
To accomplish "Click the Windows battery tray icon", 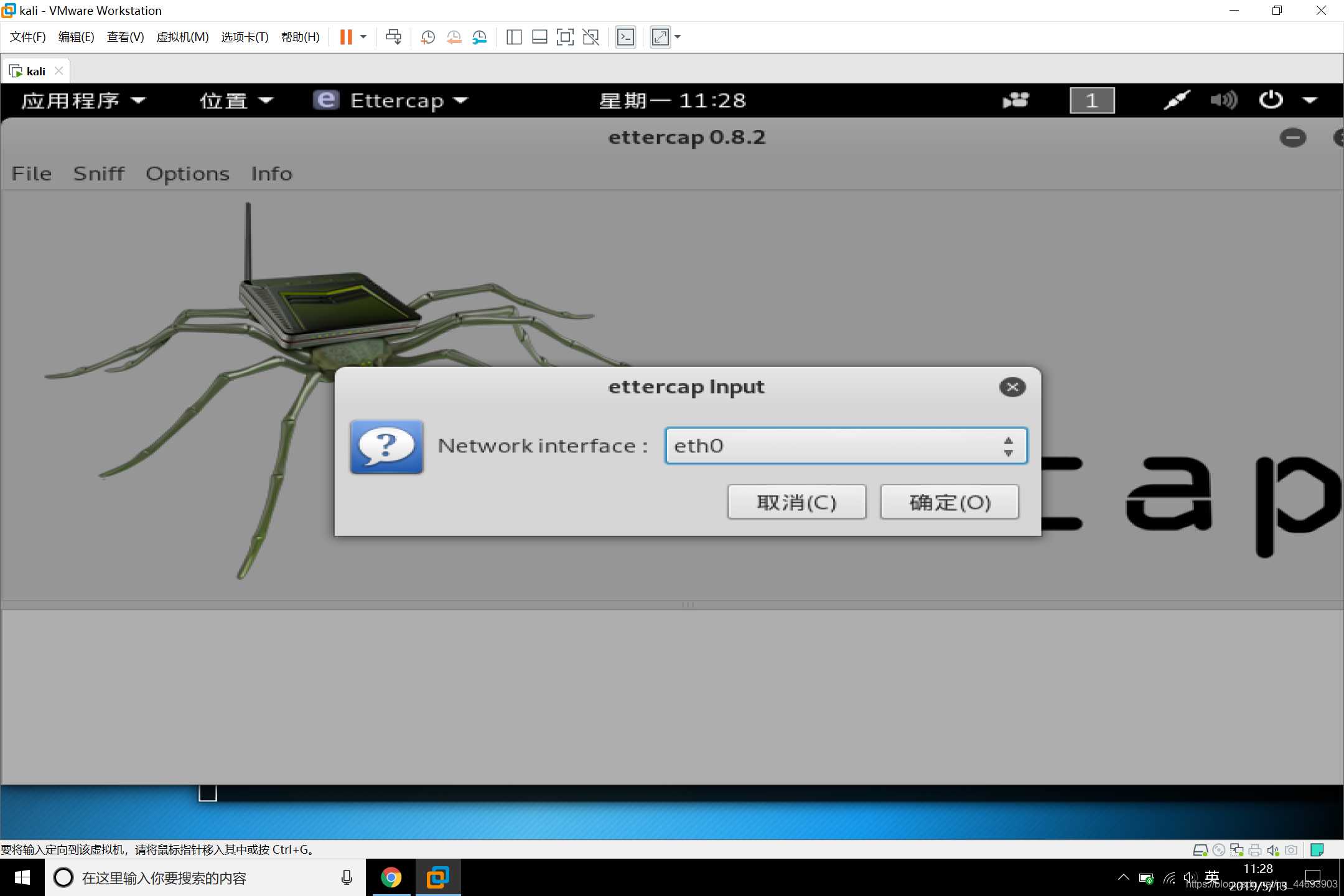I will click(1146, 878).
